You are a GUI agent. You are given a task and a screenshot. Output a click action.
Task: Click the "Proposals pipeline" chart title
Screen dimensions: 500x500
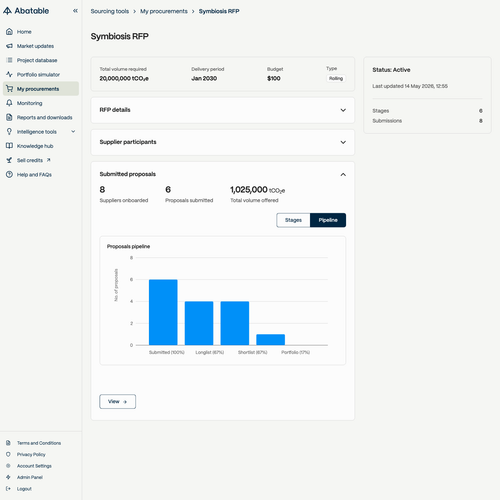pyautogui.click(x=128, y=246)
